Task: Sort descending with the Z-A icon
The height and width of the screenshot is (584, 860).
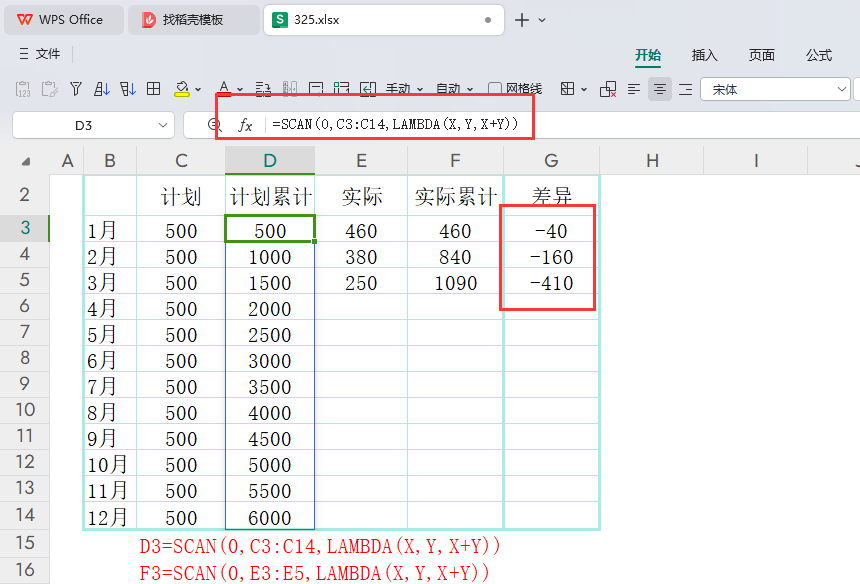Action: pos(128,89)
